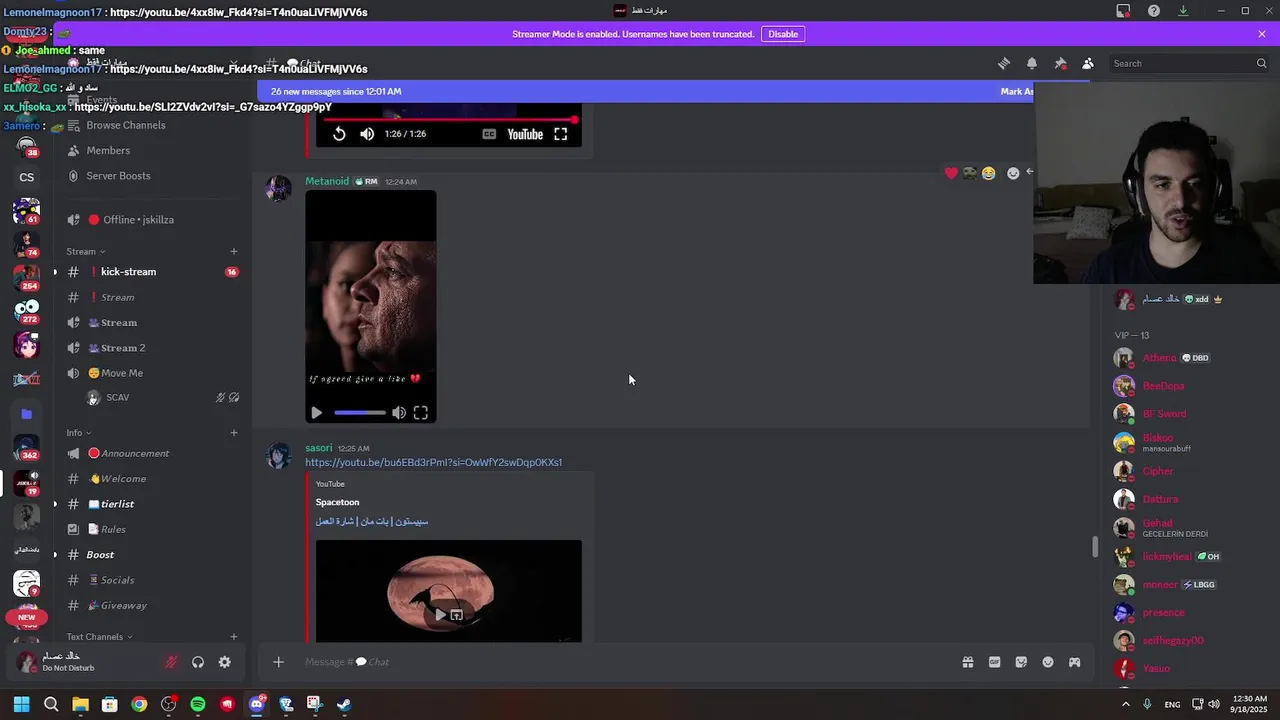The height and width of the screenshot is (720, 1280).
Task: Mute the YouTube embed speaker icon
Action: [367, 134]
